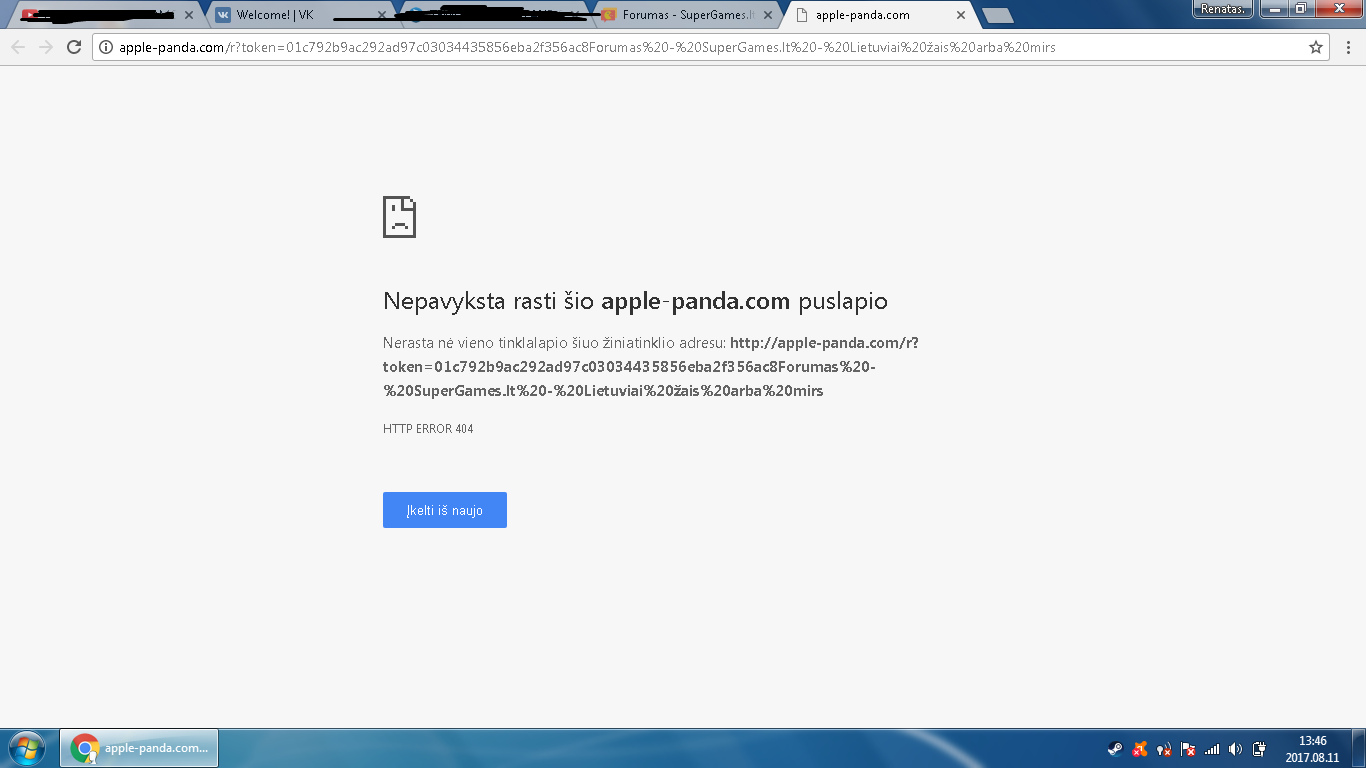Close the Forumas - SuperGames.lt tab
Image resolution: width=1366 pixels, height=768 pixels.
pos(768,15)
